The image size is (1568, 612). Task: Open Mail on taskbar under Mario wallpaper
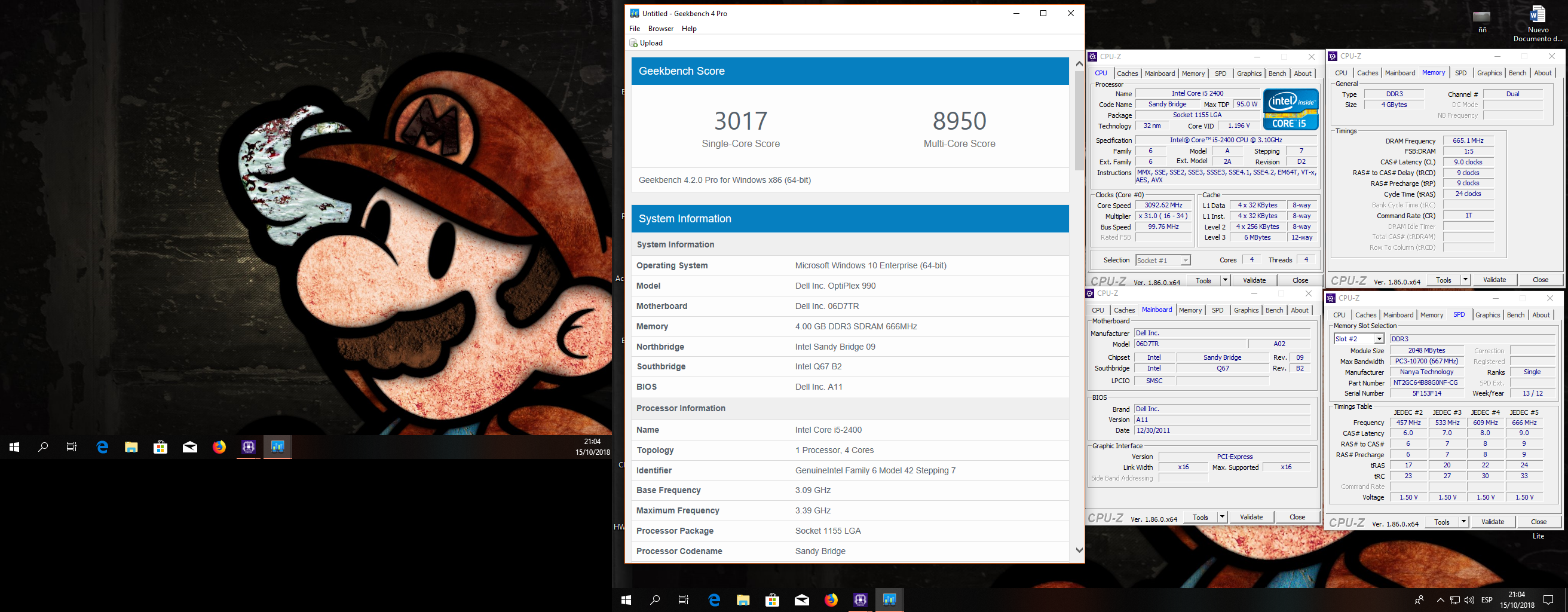coord(190,447)
